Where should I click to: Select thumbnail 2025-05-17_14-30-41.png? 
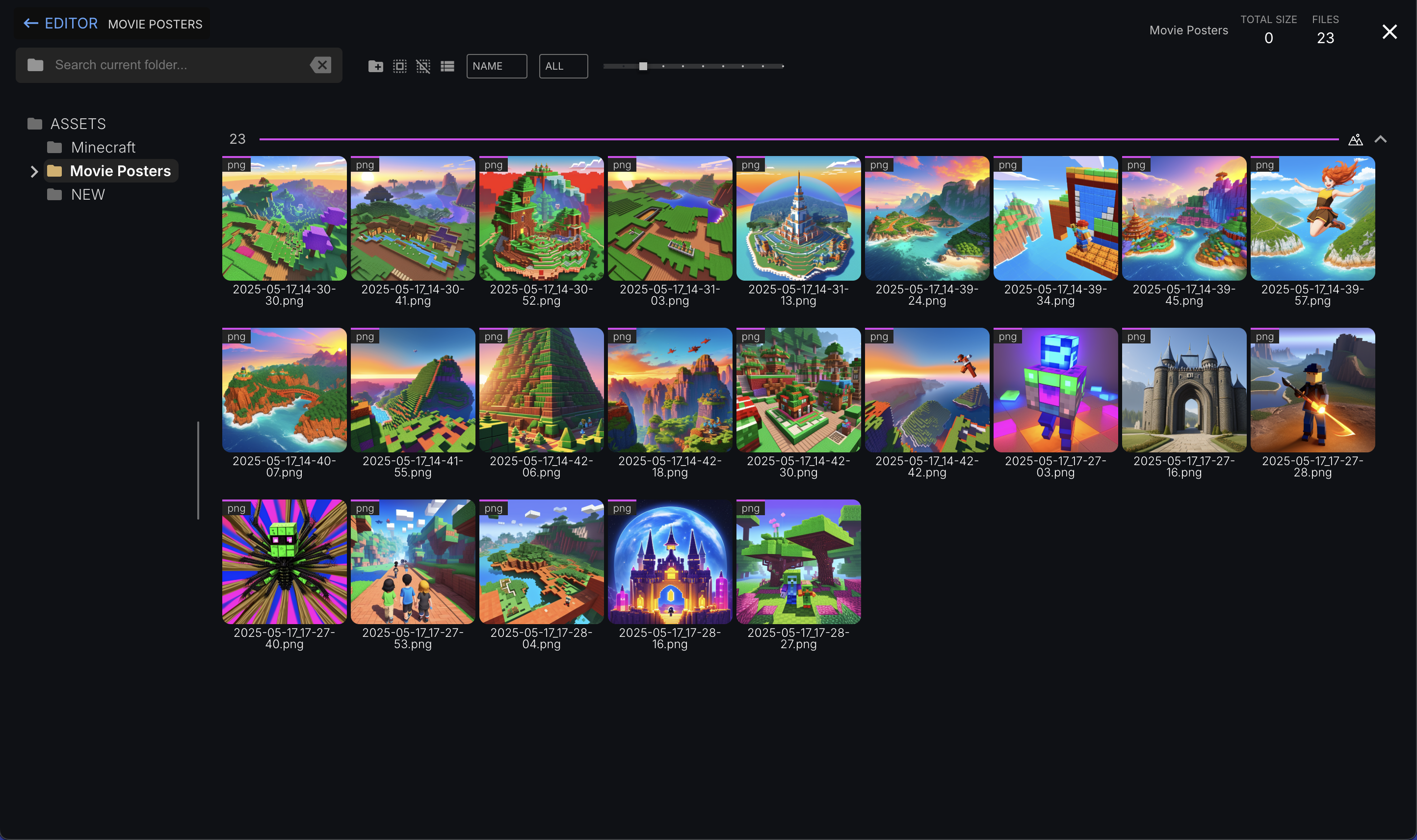[413, 218]
